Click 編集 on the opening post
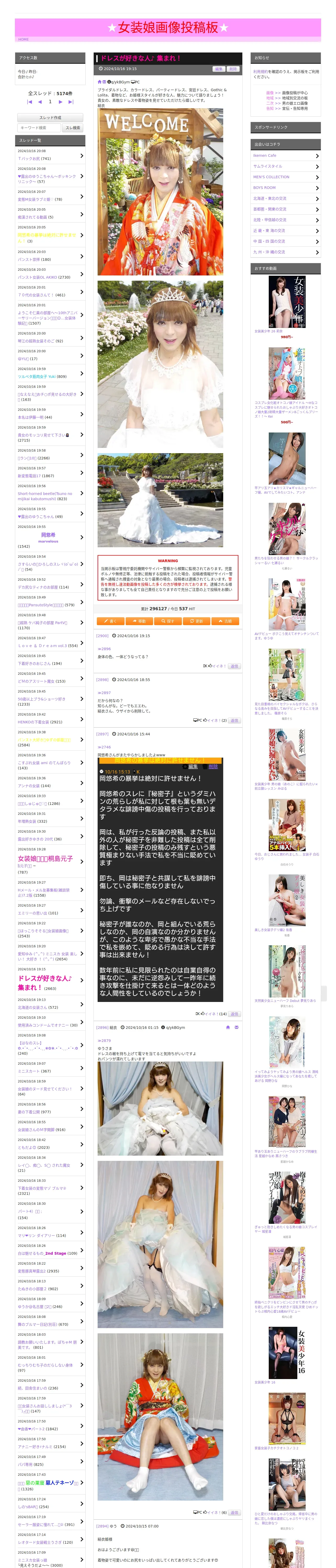The image size is (336, 1568). click(219, 69)
